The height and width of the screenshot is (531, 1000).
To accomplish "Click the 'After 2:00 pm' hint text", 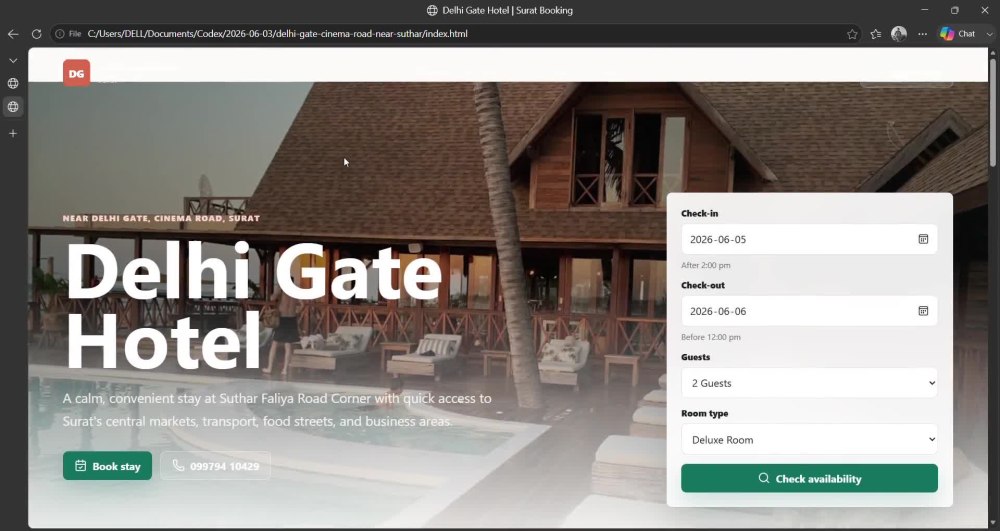I will tap(706, 265).
